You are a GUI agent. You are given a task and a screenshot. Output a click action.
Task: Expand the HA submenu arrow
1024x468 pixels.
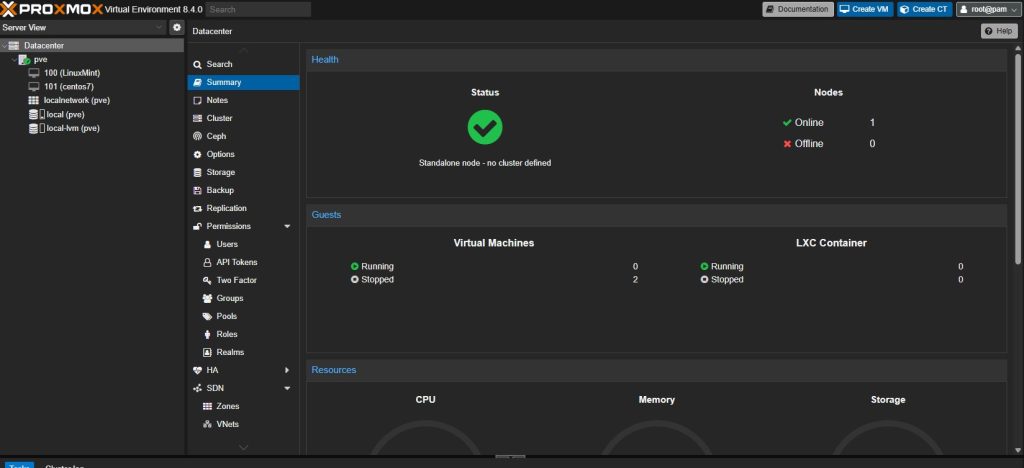287,370
